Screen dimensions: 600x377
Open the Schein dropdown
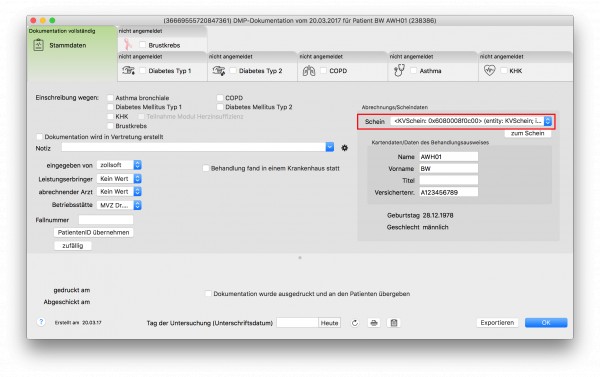[x=471, y=121]
